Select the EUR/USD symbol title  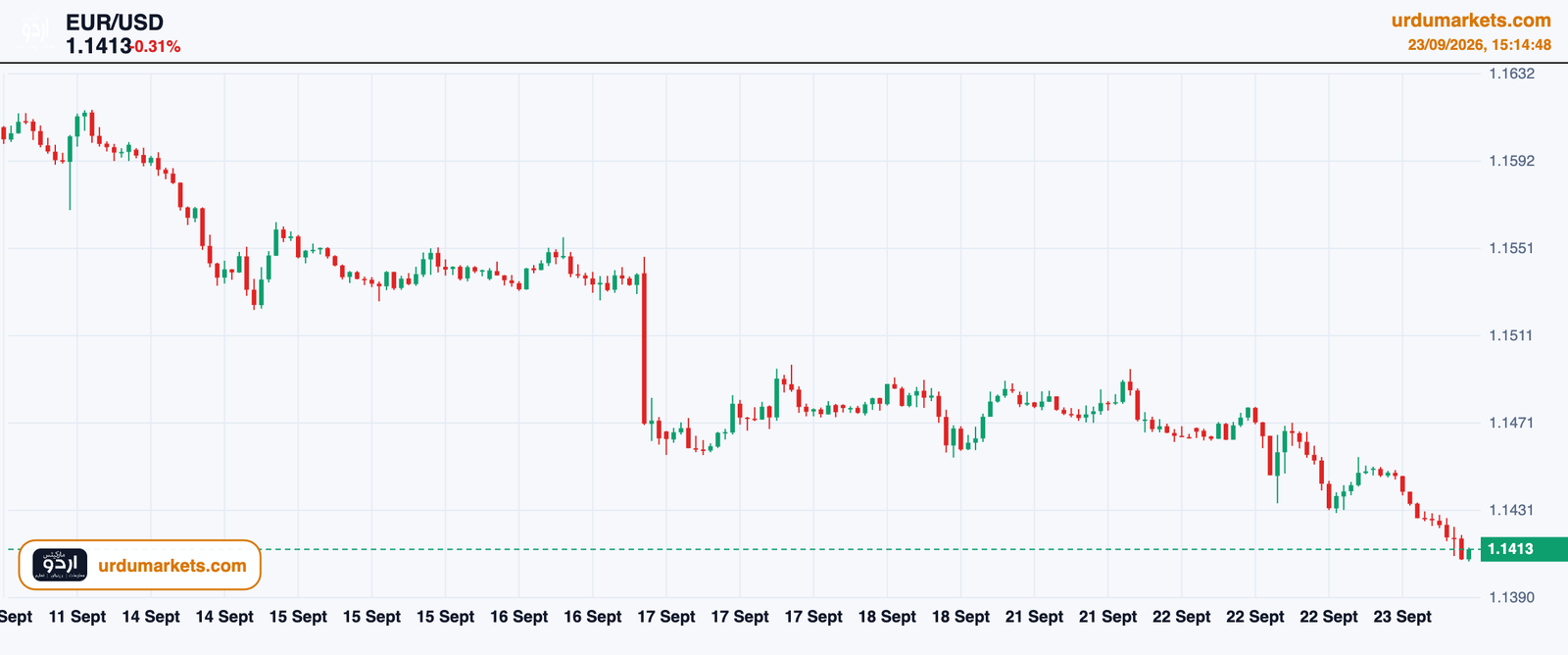[115, 22]
